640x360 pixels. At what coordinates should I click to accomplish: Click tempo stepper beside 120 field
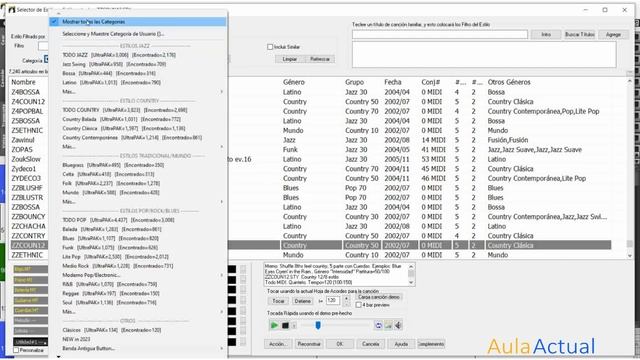(x=347, y=301)
